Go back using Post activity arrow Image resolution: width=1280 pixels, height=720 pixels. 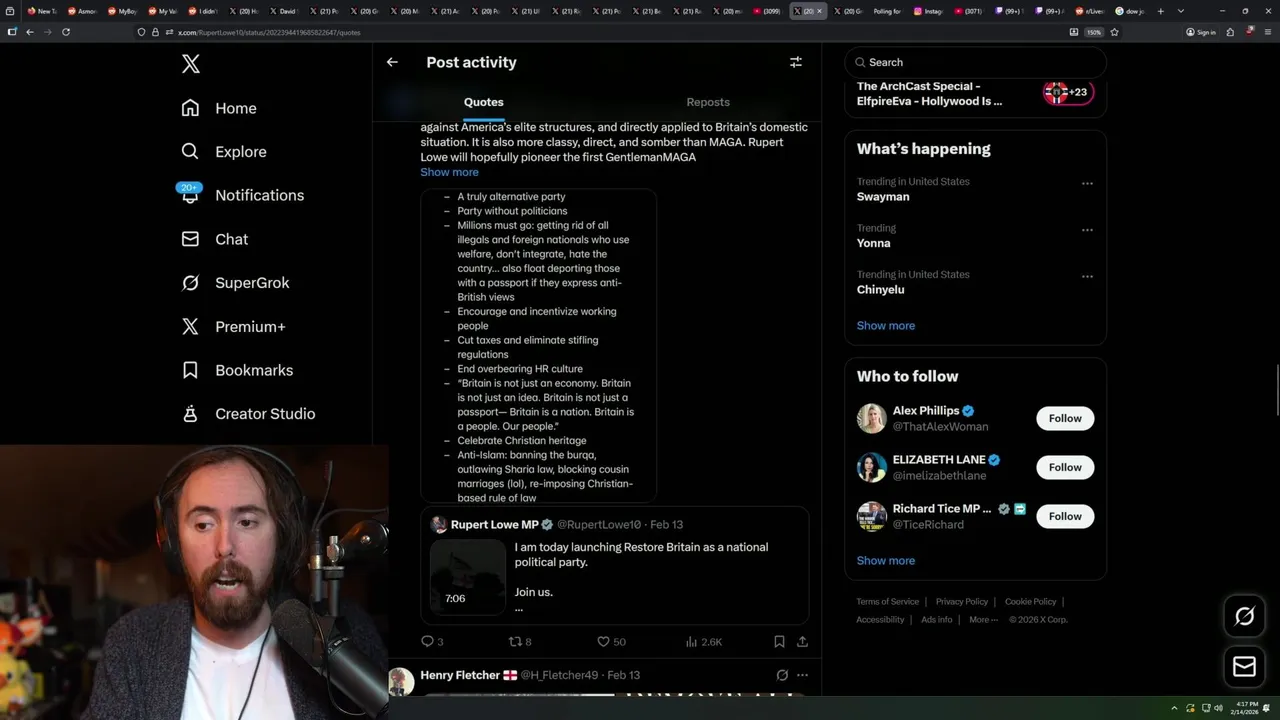(392, 62)
